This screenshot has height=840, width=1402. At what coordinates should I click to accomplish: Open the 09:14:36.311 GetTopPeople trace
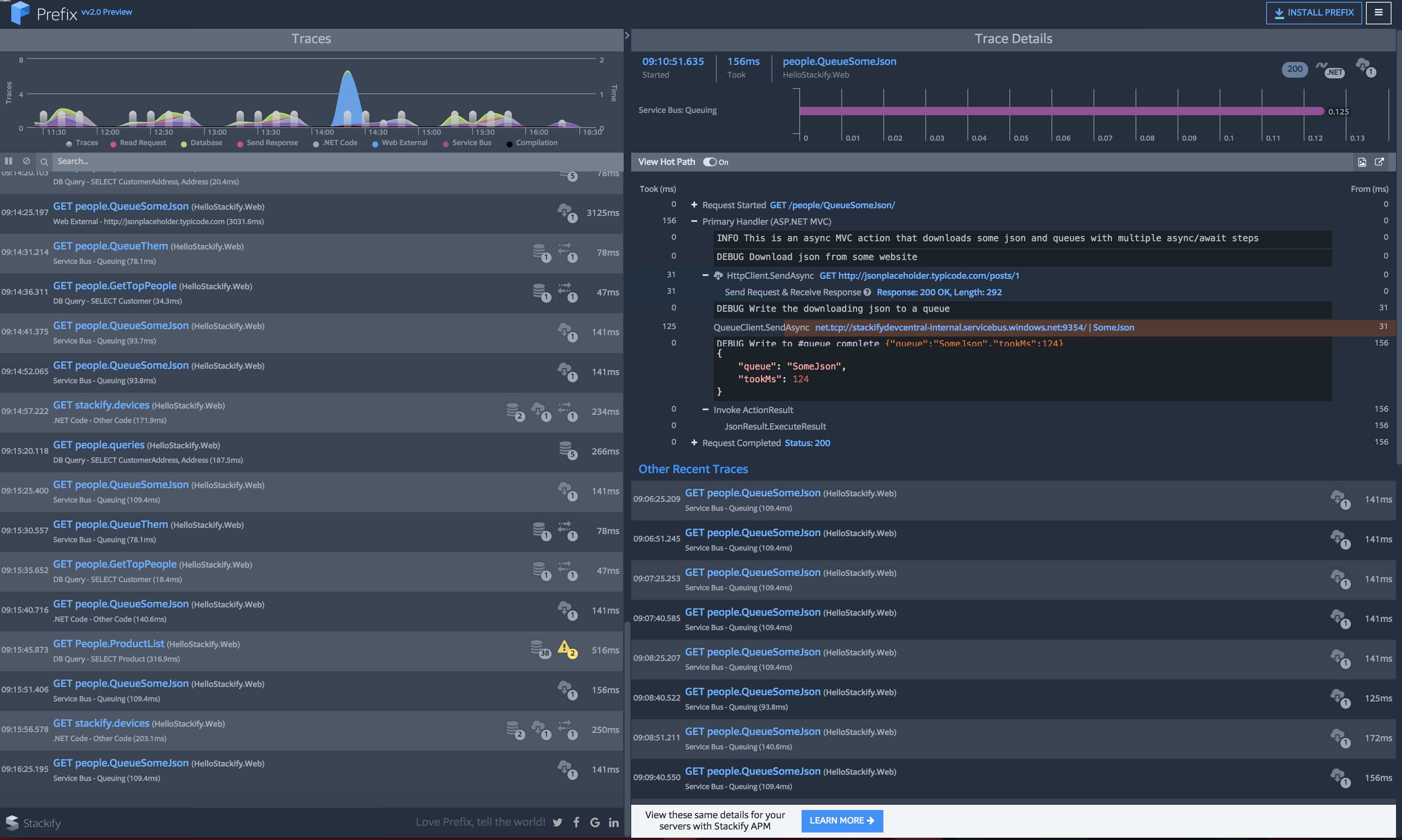click(x=311, y=293)
